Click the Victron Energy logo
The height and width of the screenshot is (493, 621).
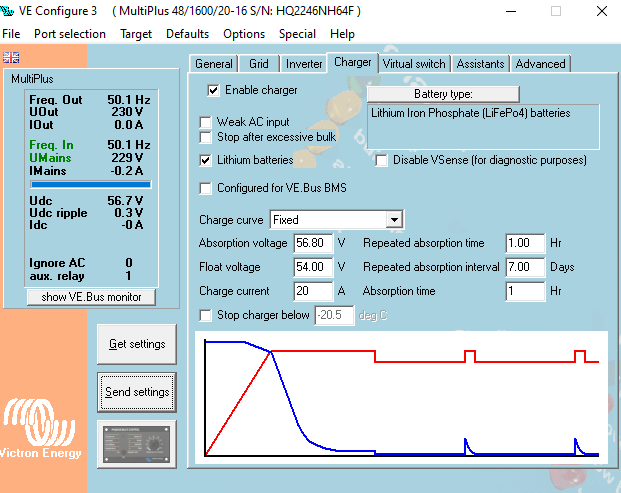point(40,428)
